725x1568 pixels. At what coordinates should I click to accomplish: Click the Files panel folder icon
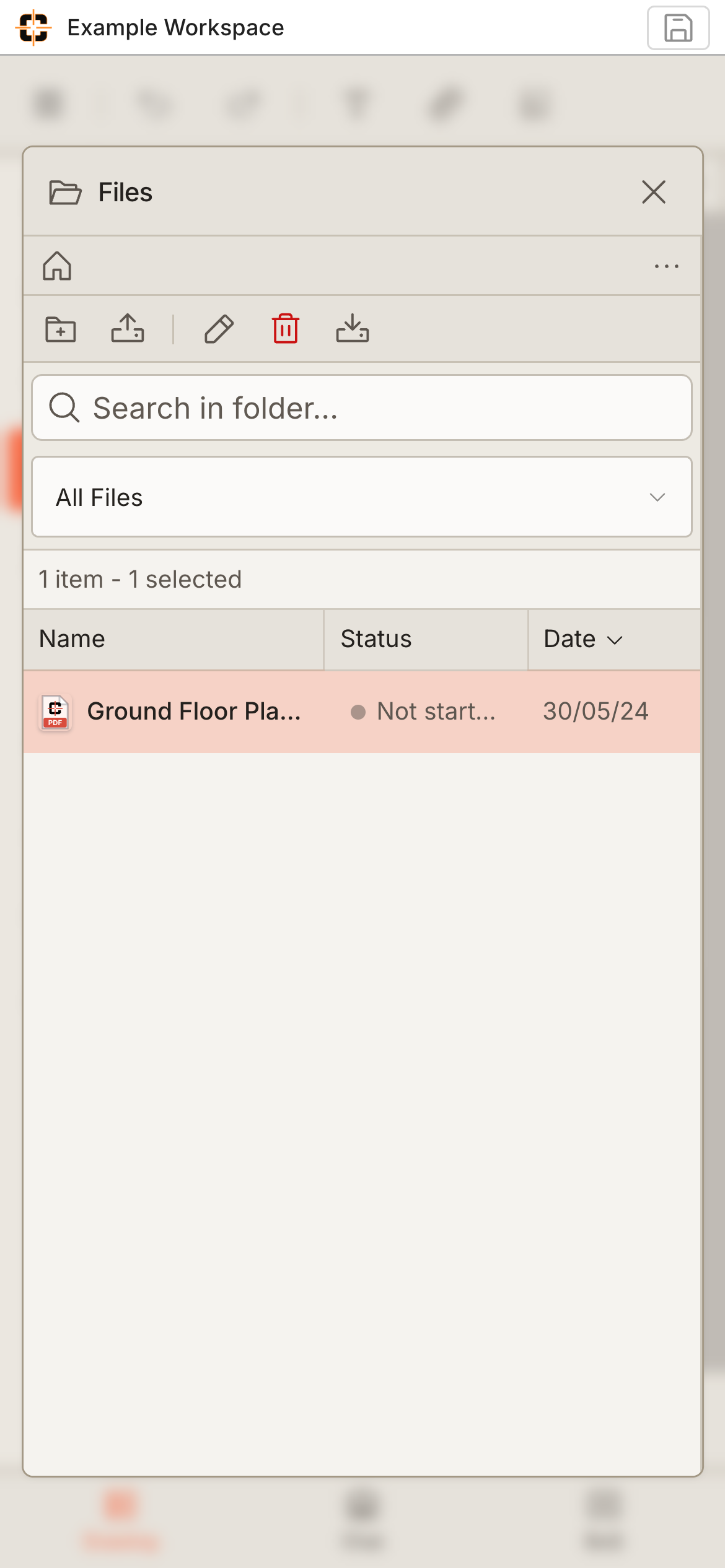tap(65, 192)
